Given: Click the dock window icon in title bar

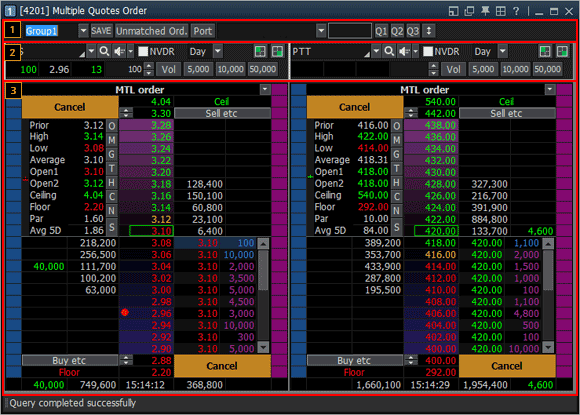Looking at the screenshot, I should point(453,11).
